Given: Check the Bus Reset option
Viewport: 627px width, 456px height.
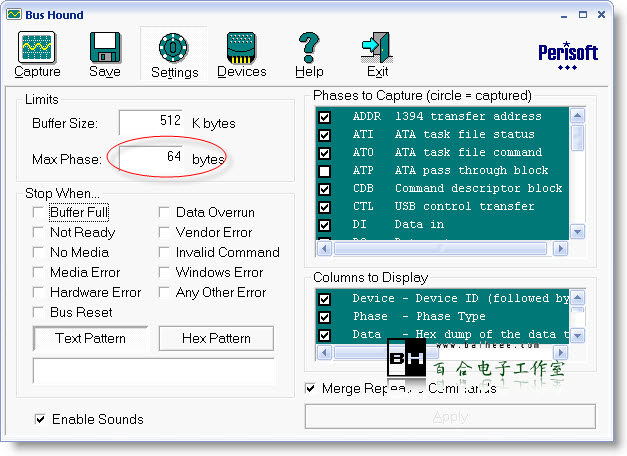Looking at the screenshot, I should tap(38, 312).
